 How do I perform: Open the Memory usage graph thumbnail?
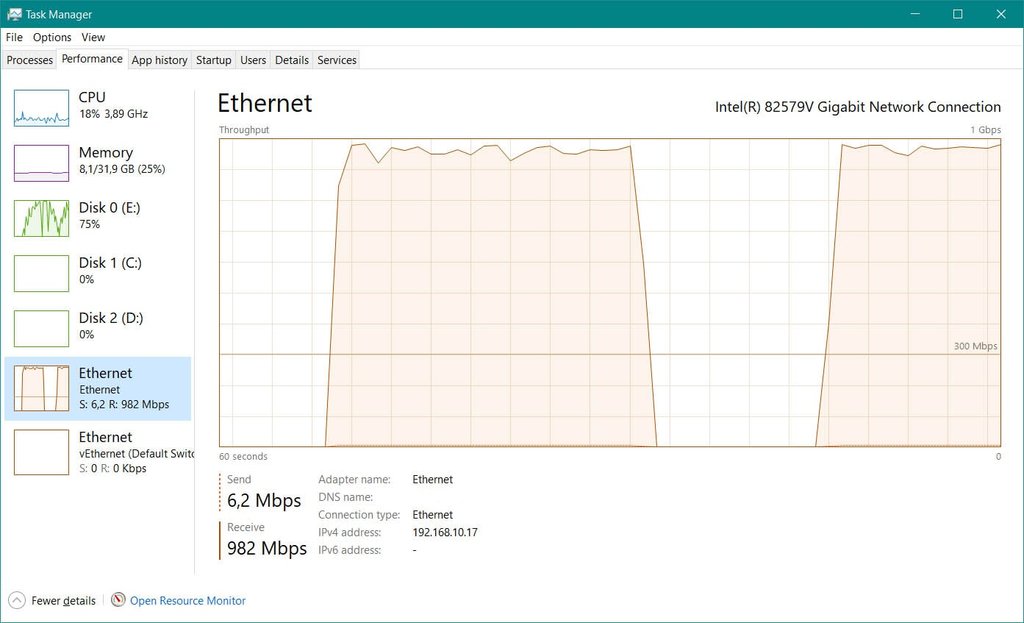(x=41, y=163)
